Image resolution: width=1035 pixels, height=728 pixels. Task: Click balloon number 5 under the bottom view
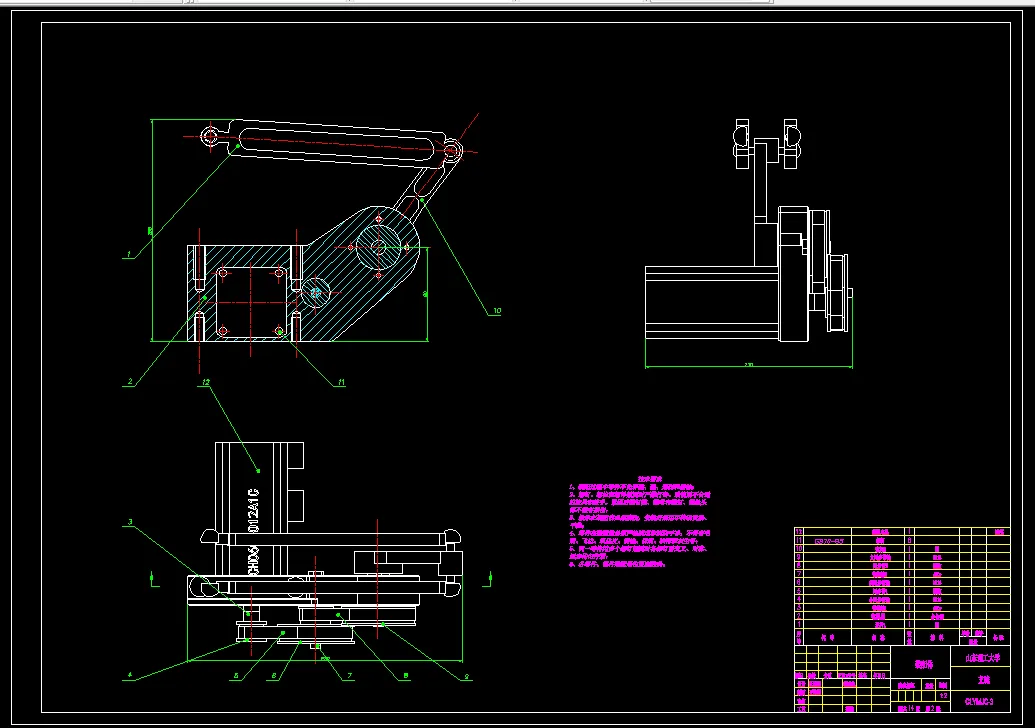click(236, 675)
